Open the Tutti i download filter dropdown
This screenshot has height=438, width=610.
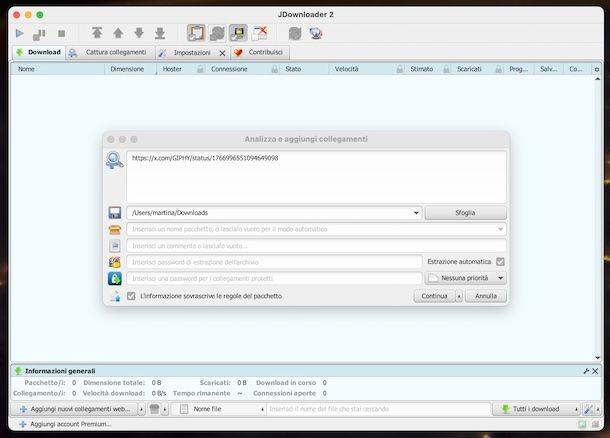coord(536,409)
